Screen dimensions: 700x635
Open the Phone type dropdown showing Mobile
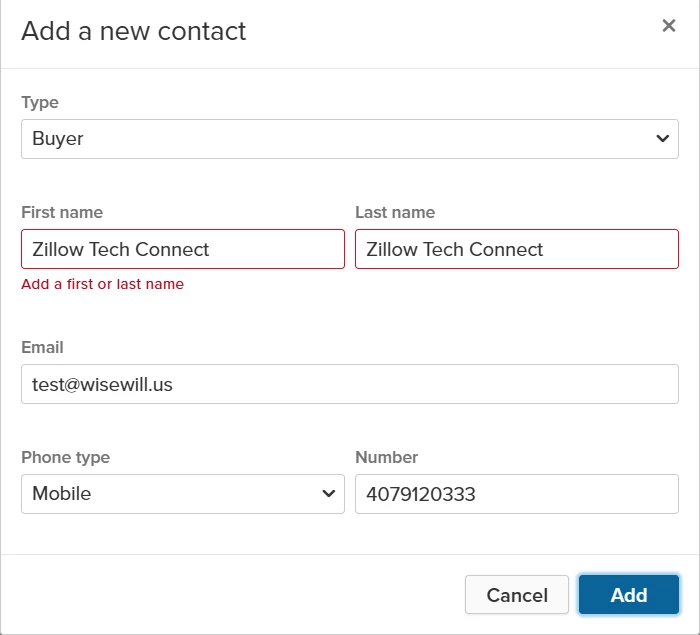point(183,494)
